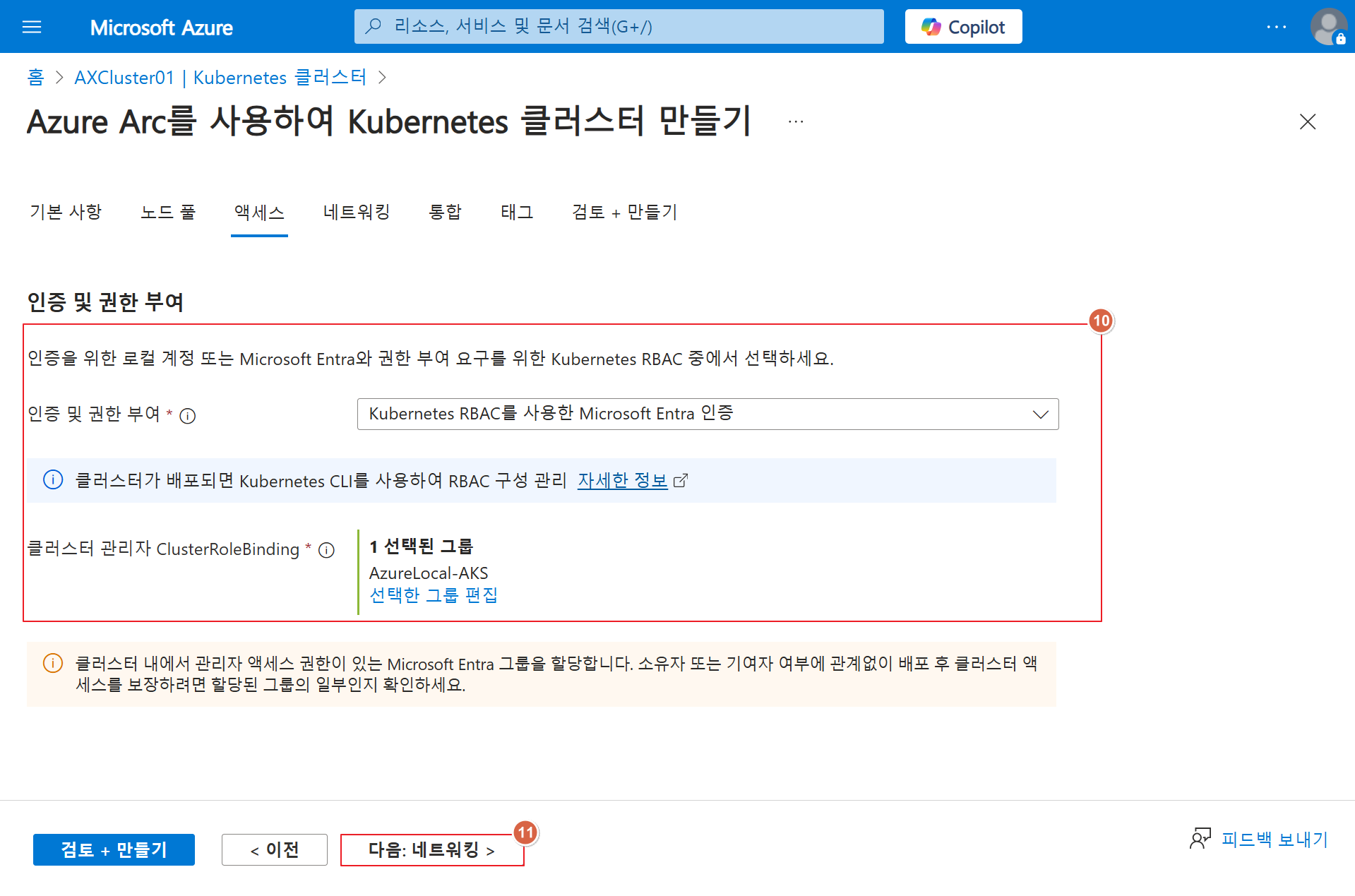The width and height of the screenshot is (1355, 896).
Task: Open page title ellipsis menu
Action: tap(796, 121)
